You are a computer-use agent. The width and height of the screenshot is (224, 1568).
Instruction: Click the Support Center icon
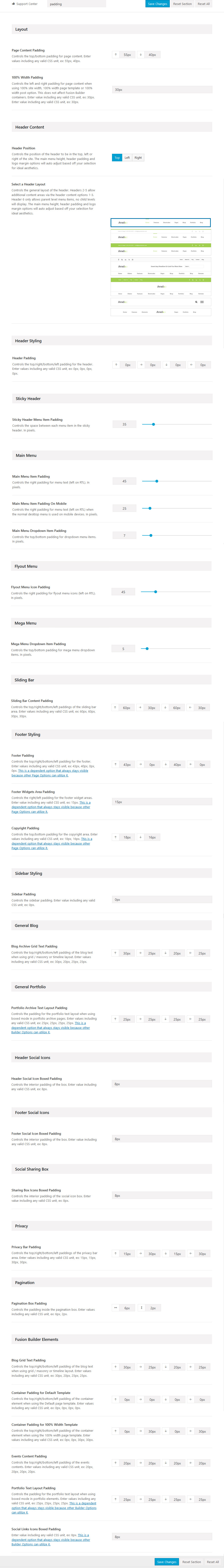tap(13, 4)
